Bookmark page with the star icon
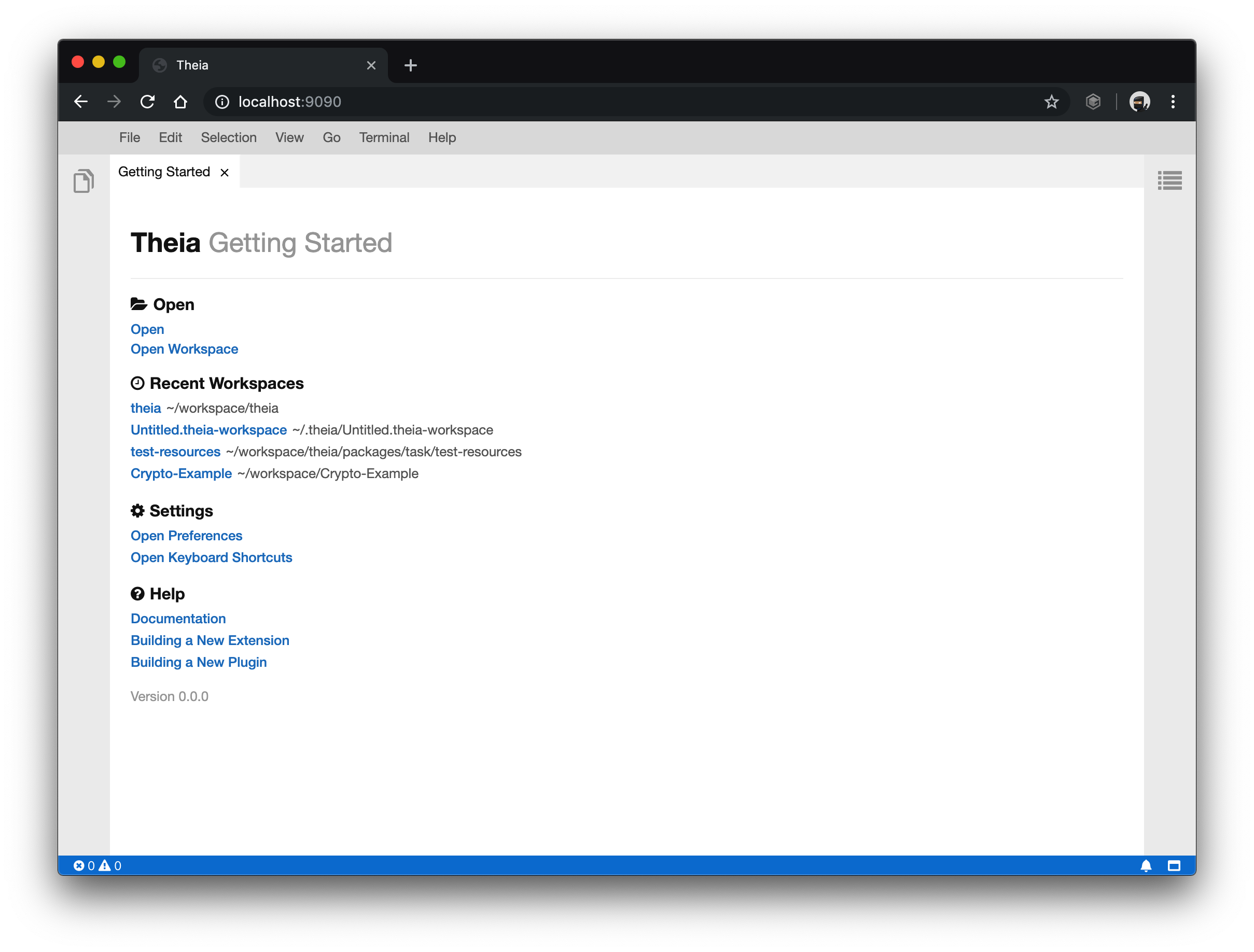The image size is (1254, 952). (1052, 102)
